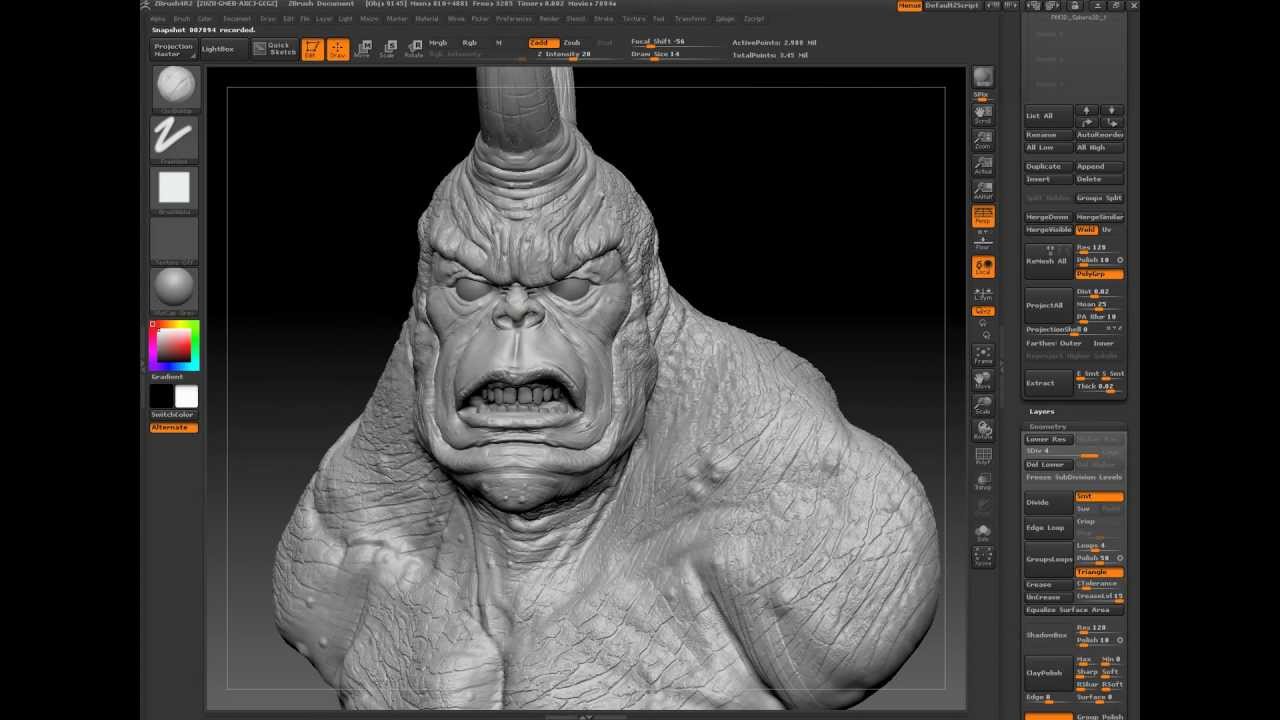1280x720 pixels.
Task: Toggle the Floor grid button
Action: [x=983, y=243]
